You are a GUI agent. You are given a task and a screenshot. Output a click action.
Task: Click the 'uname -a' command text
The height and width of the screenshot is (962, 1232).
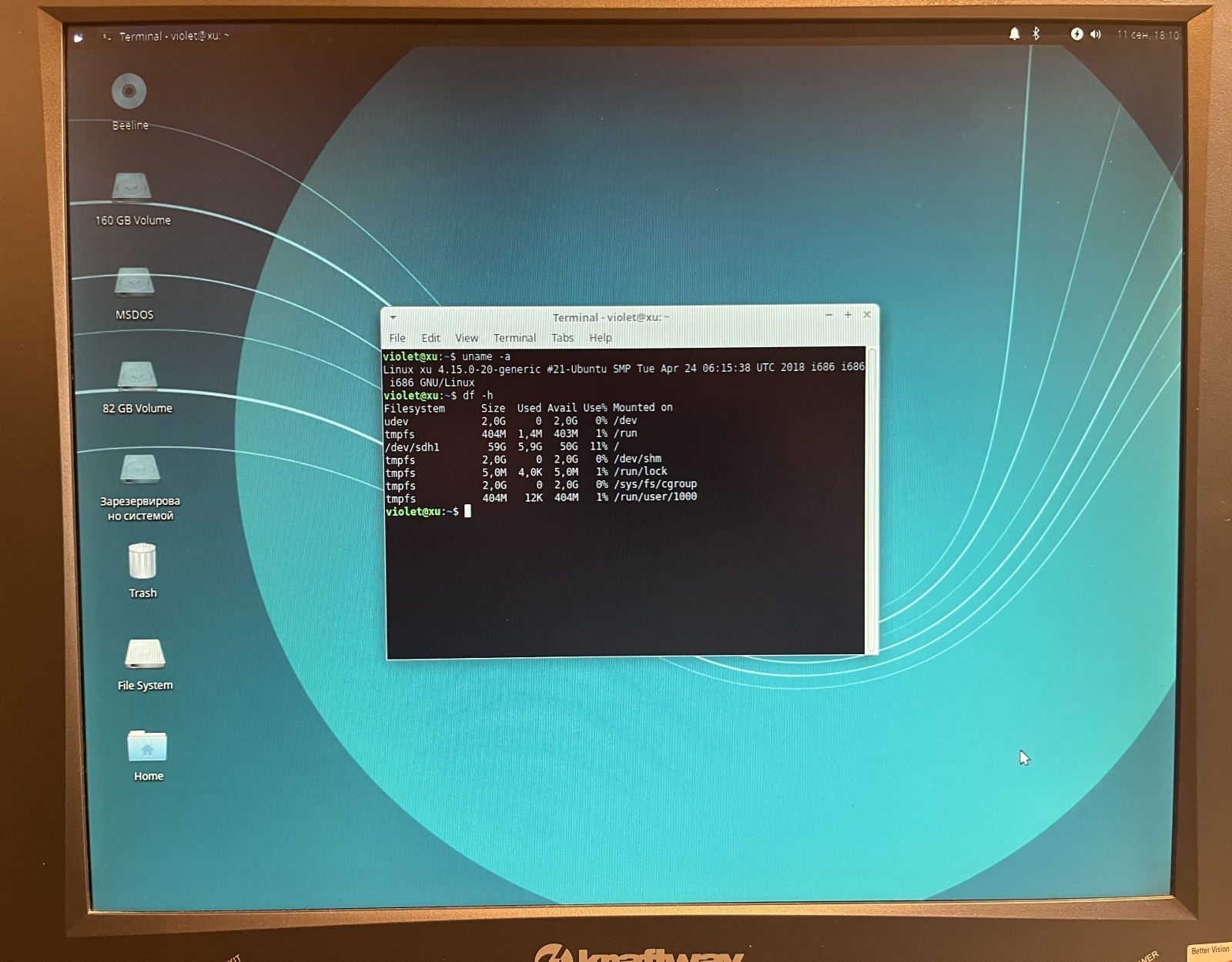(486, 356)
